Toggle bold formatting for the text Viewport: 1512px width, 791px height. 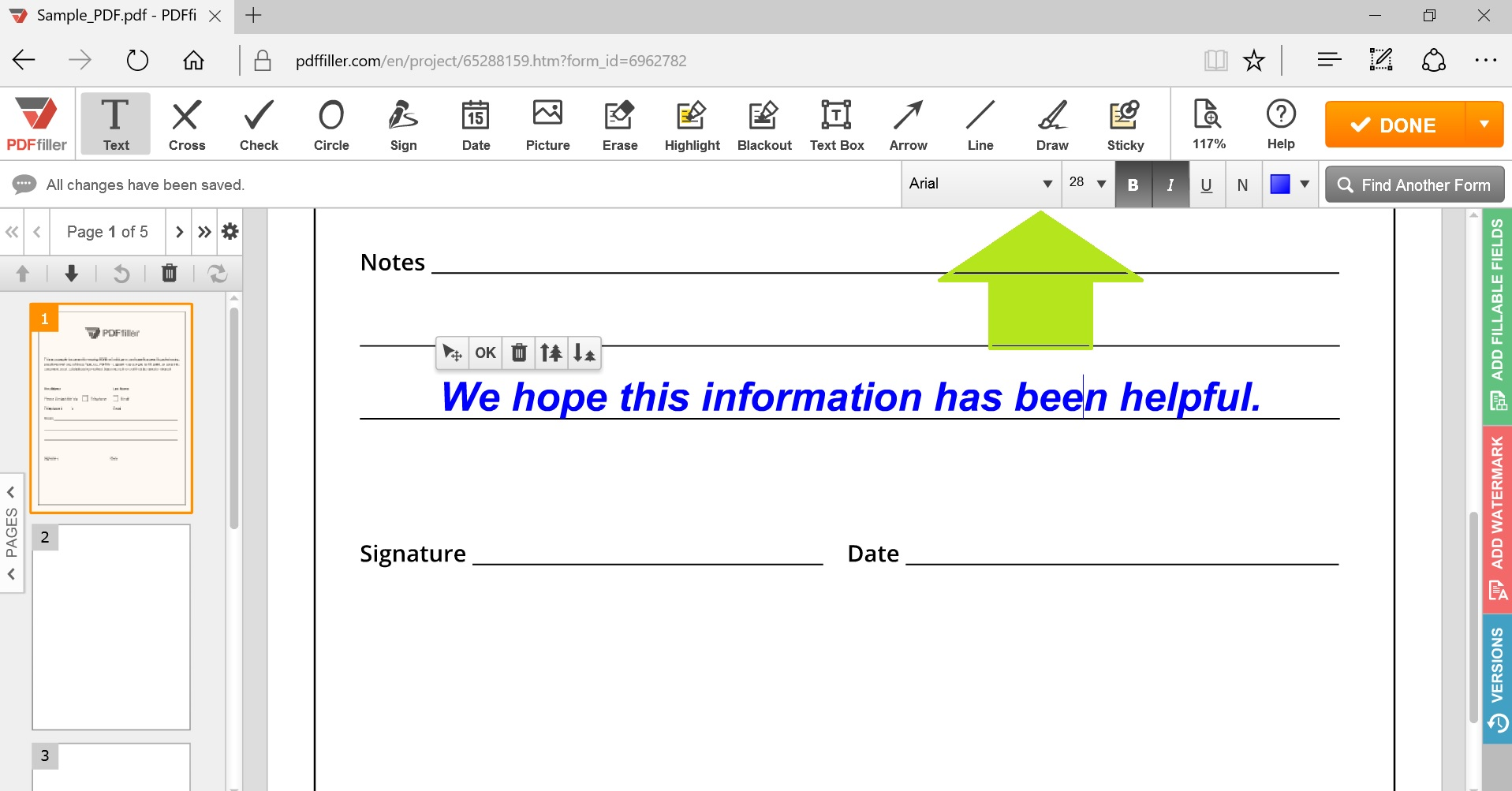coord(1133,184)
